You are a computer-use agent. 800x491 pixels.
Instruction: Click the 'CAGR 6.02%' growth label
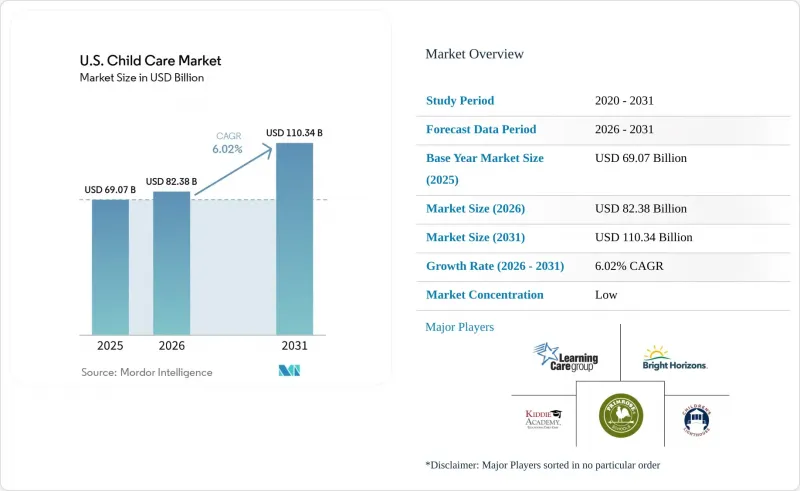[228, 143]
